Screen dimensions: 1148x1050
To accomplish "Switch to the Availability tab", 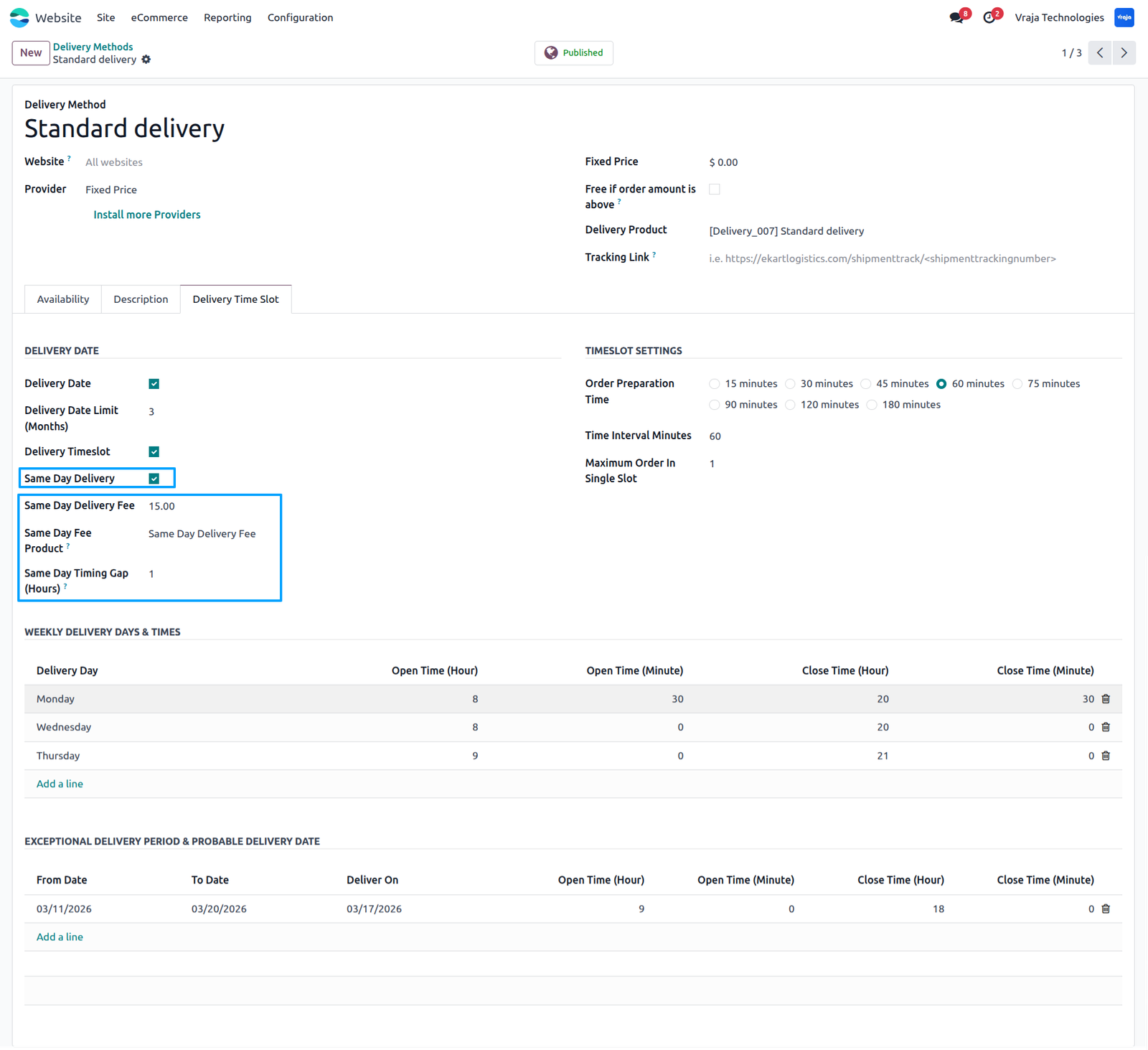I will pos(63,299).
